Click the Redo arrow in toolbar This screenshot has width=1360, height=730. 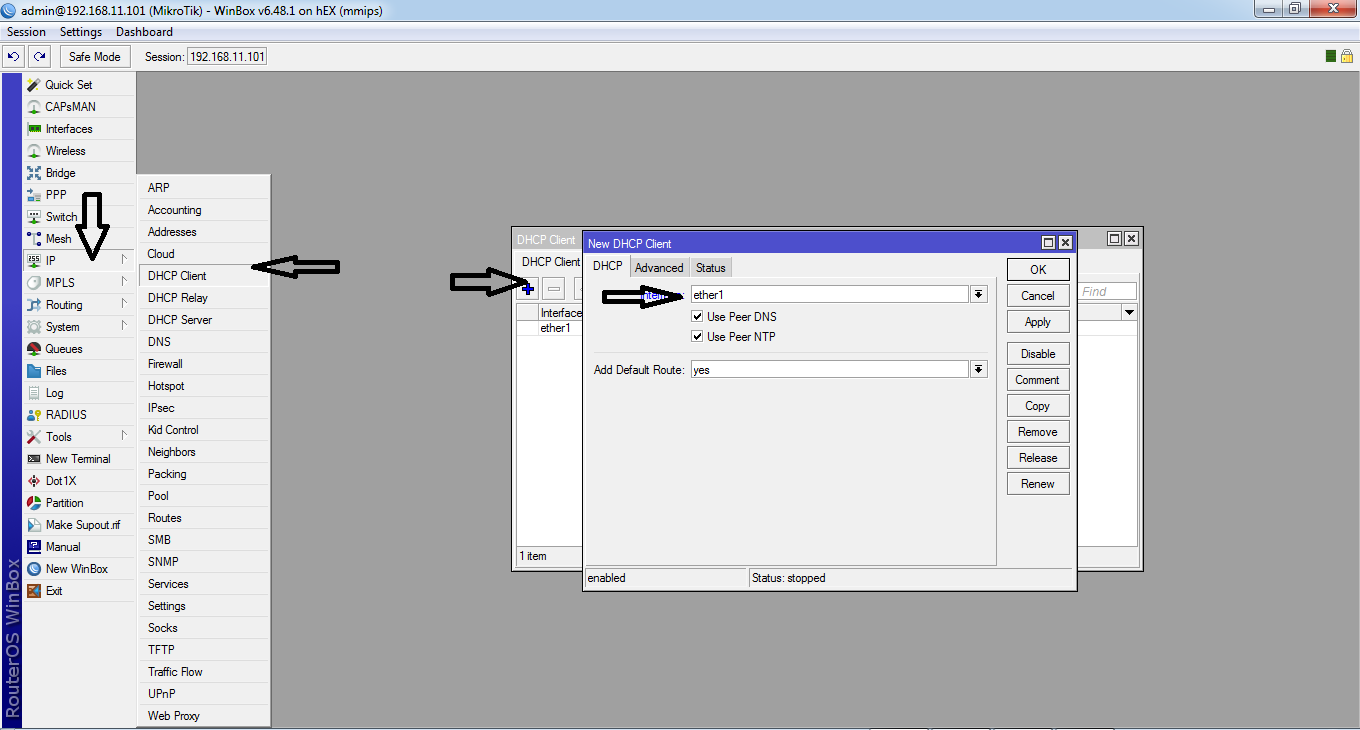(39, 57)
